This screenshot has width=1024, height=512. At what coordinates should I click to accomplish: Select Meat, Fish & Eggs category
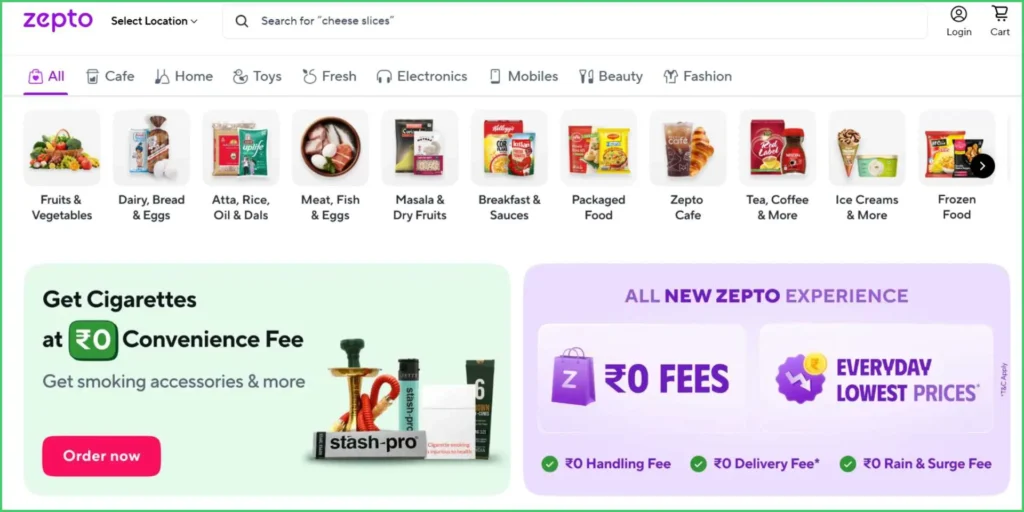pyautogui.click(x=330, y=167)
